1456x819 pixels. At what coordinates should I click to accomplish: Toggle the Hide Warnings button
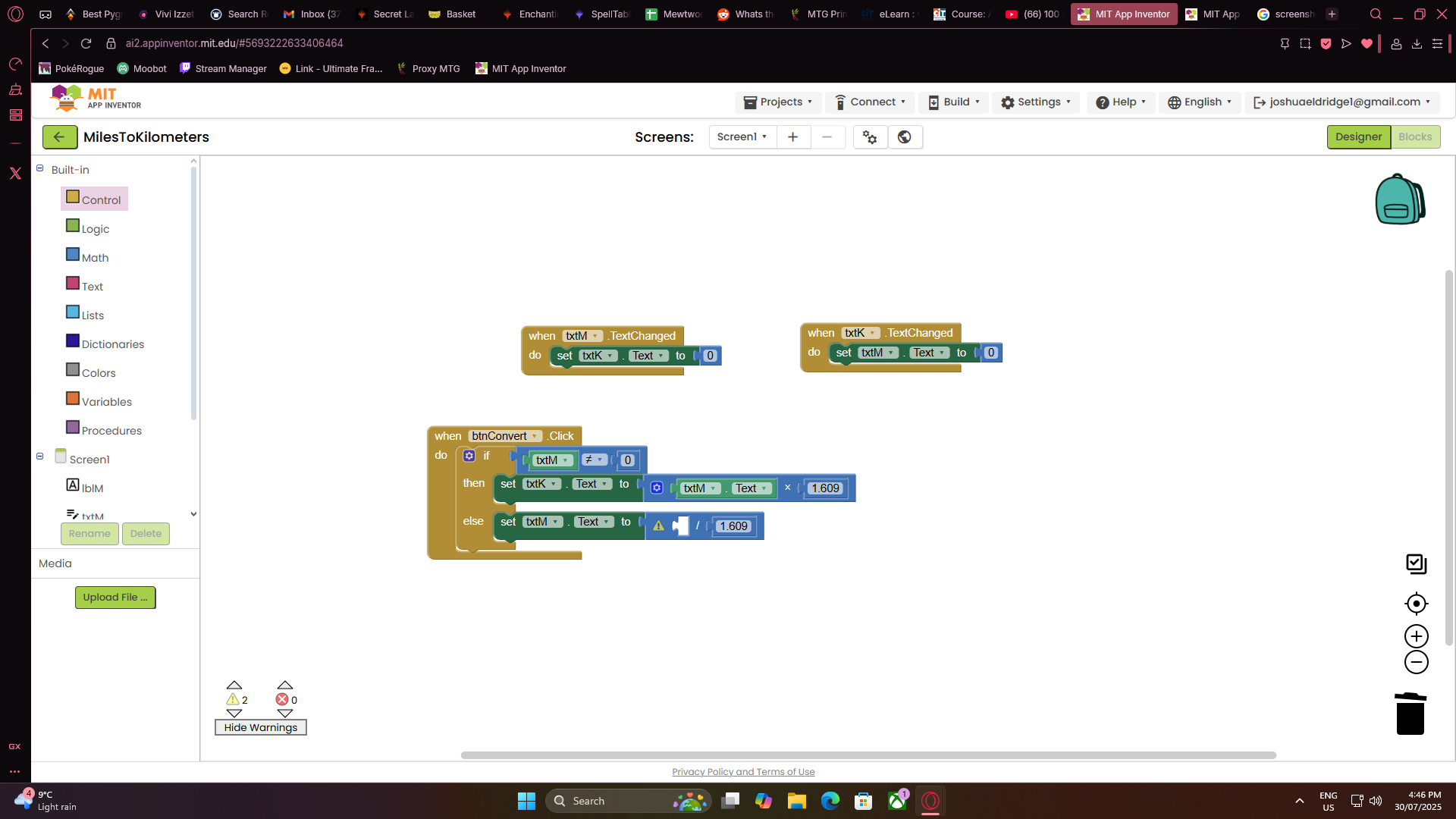coord(260,727)
